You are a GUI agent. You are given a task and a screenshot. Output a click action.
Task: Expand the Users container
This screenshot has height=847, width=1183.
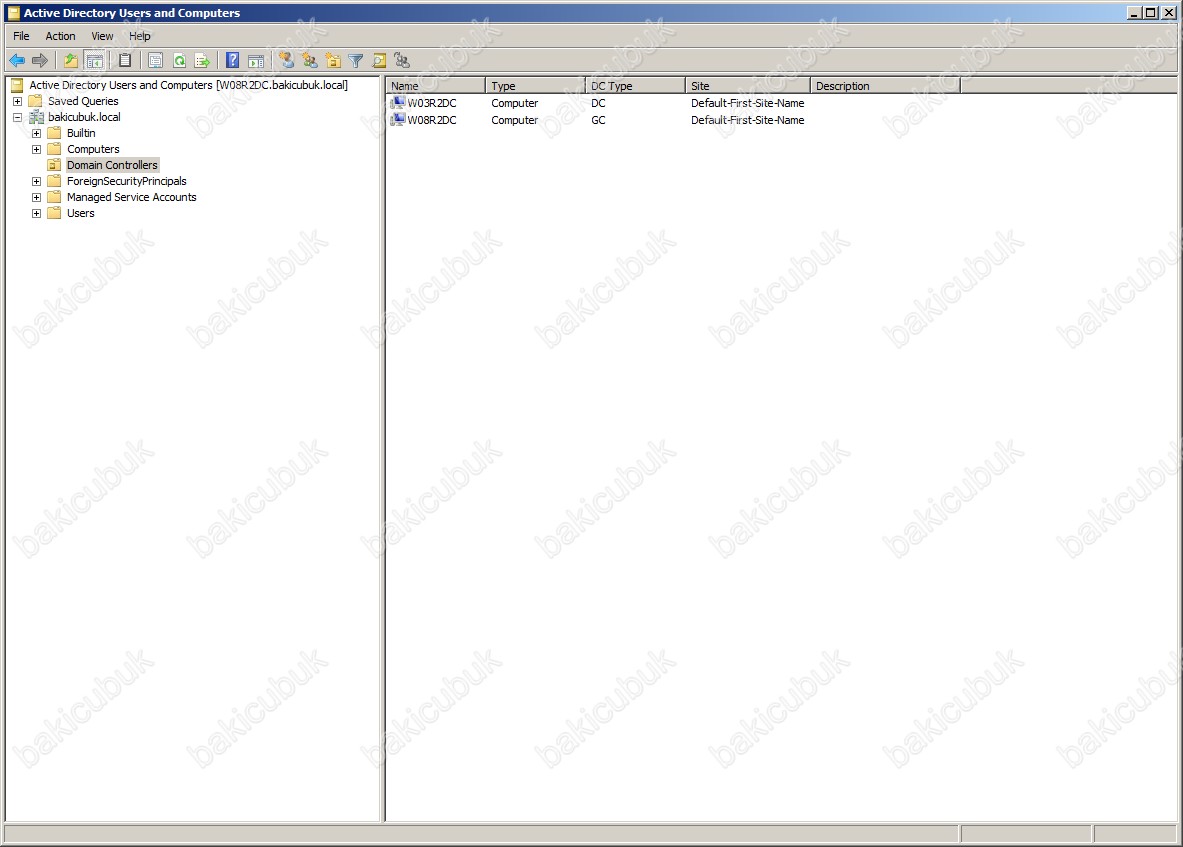click(36, 213)
